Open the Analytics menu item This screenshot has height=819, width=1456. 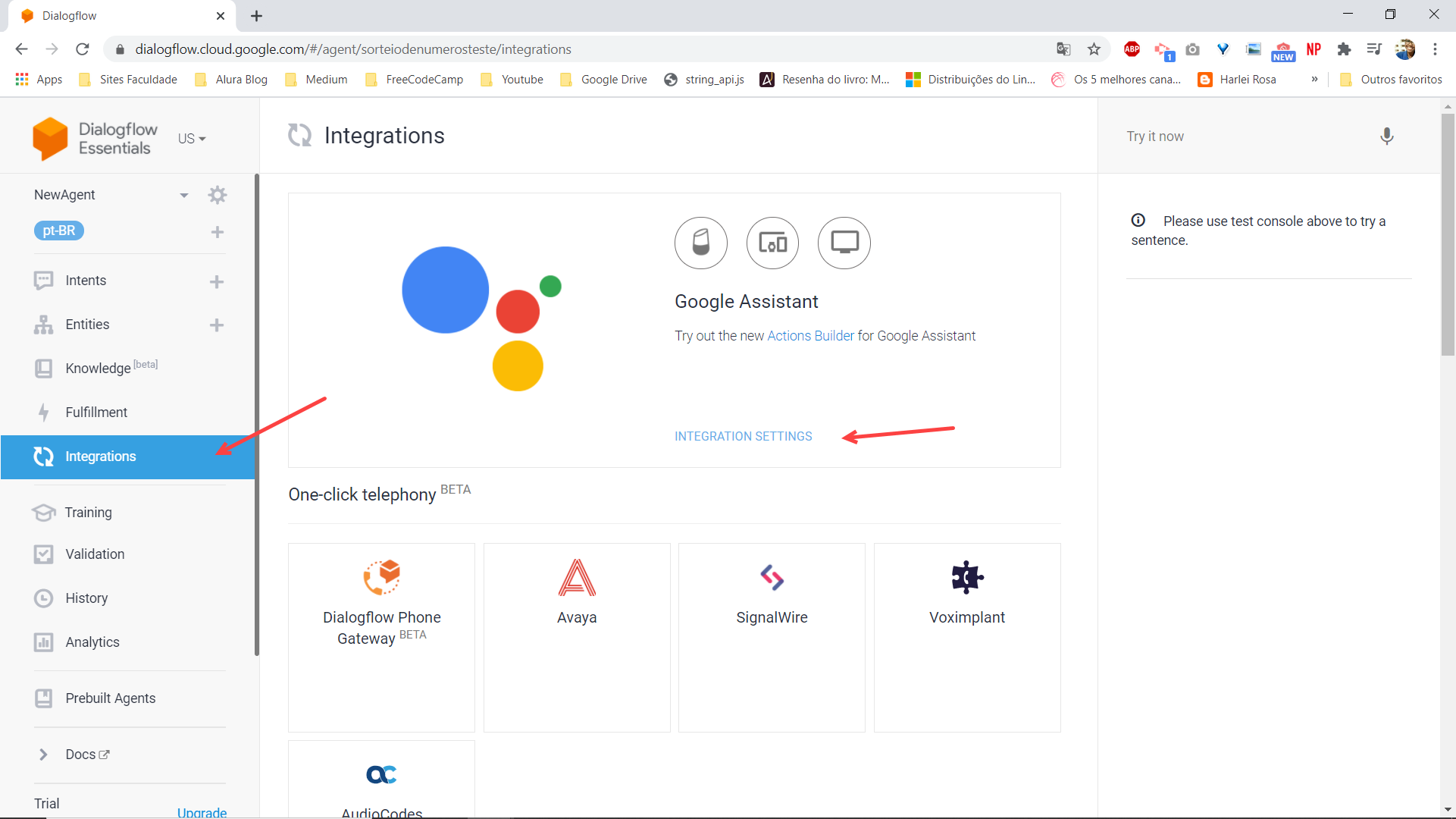point(127,642)
